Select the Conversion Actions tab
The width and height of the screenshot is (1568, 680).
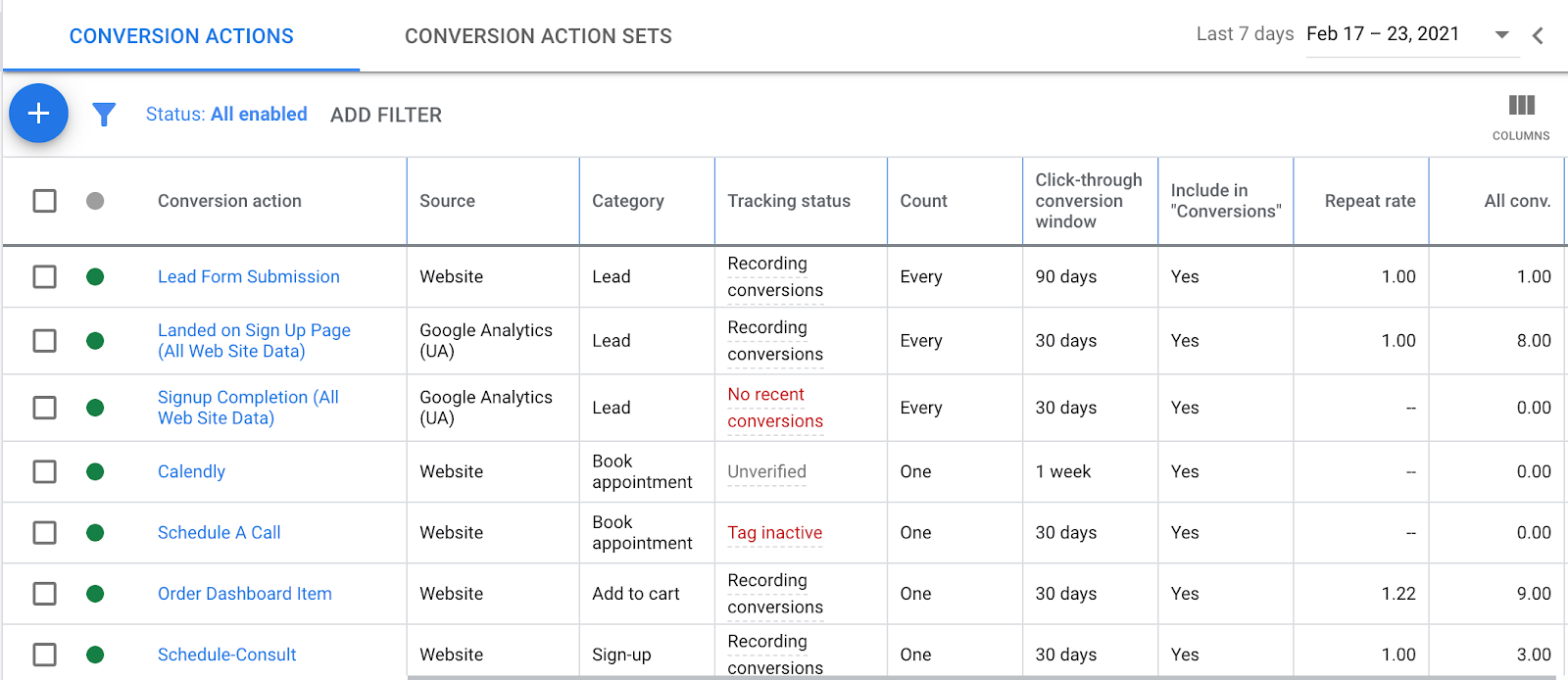coord(181,36)
